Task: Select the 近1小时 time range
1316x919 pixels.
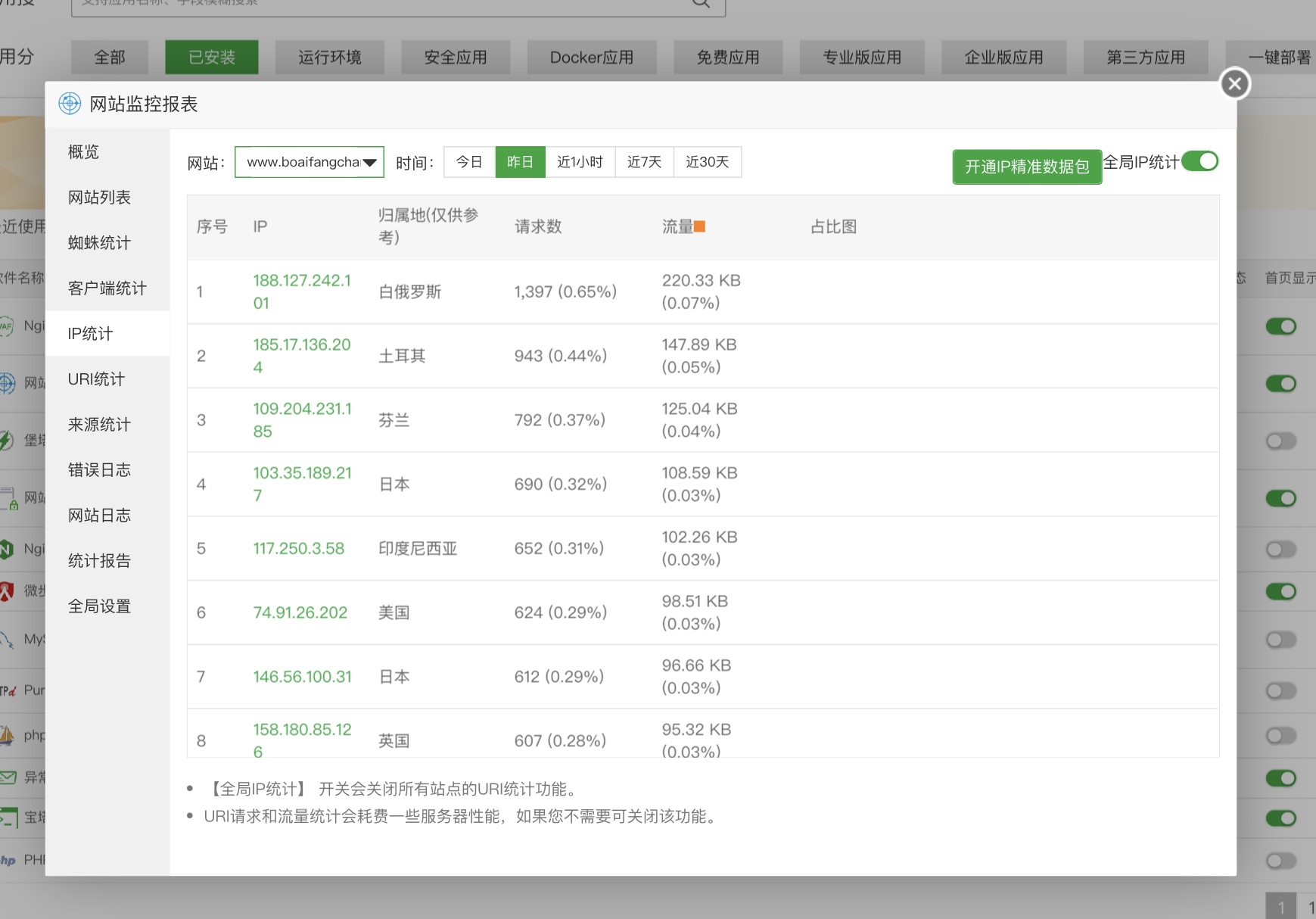Action: (580, 162)
